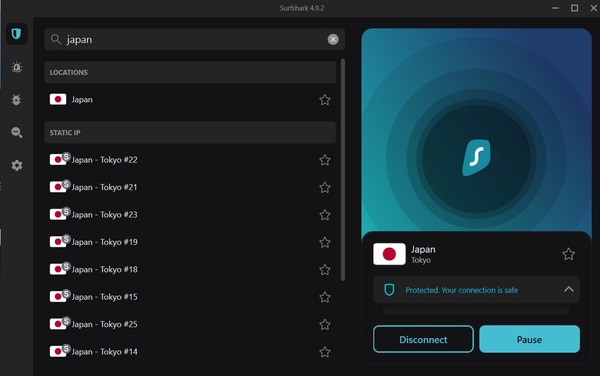Connect to Japan - Tokyo #19
600x376 pixels.
[x=190, y=242]
